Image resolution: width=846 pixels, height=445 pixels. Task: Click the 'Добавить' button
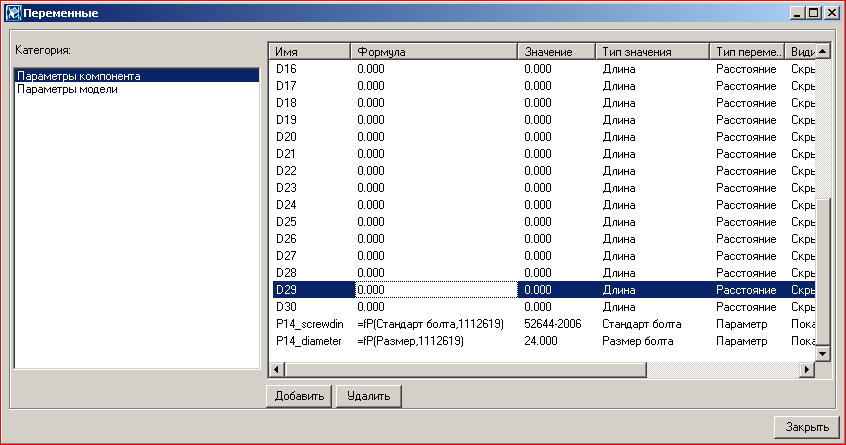299,396
